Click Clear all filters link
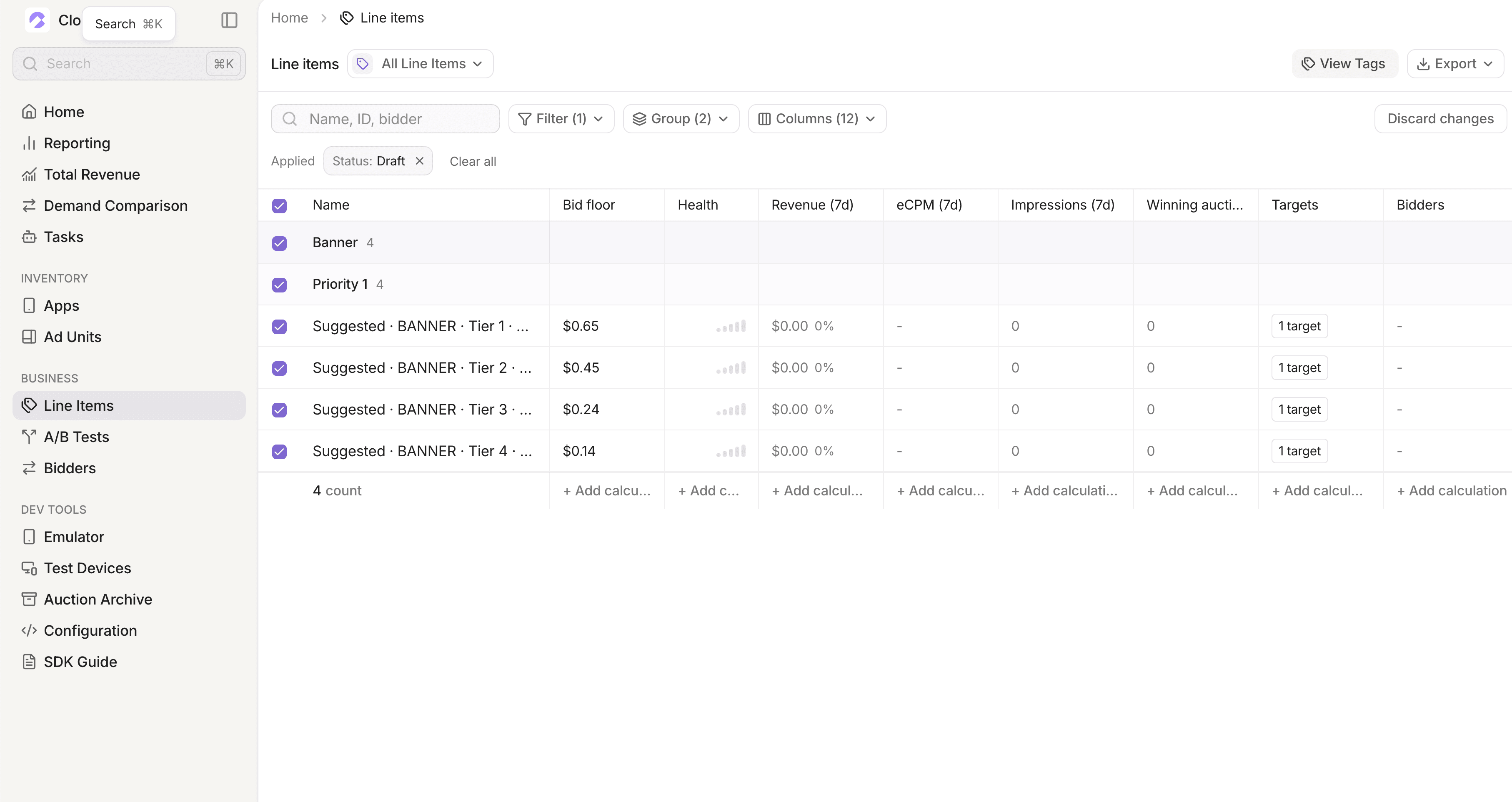The width and height of the screenshot is (1512, 802). (473, 161)
